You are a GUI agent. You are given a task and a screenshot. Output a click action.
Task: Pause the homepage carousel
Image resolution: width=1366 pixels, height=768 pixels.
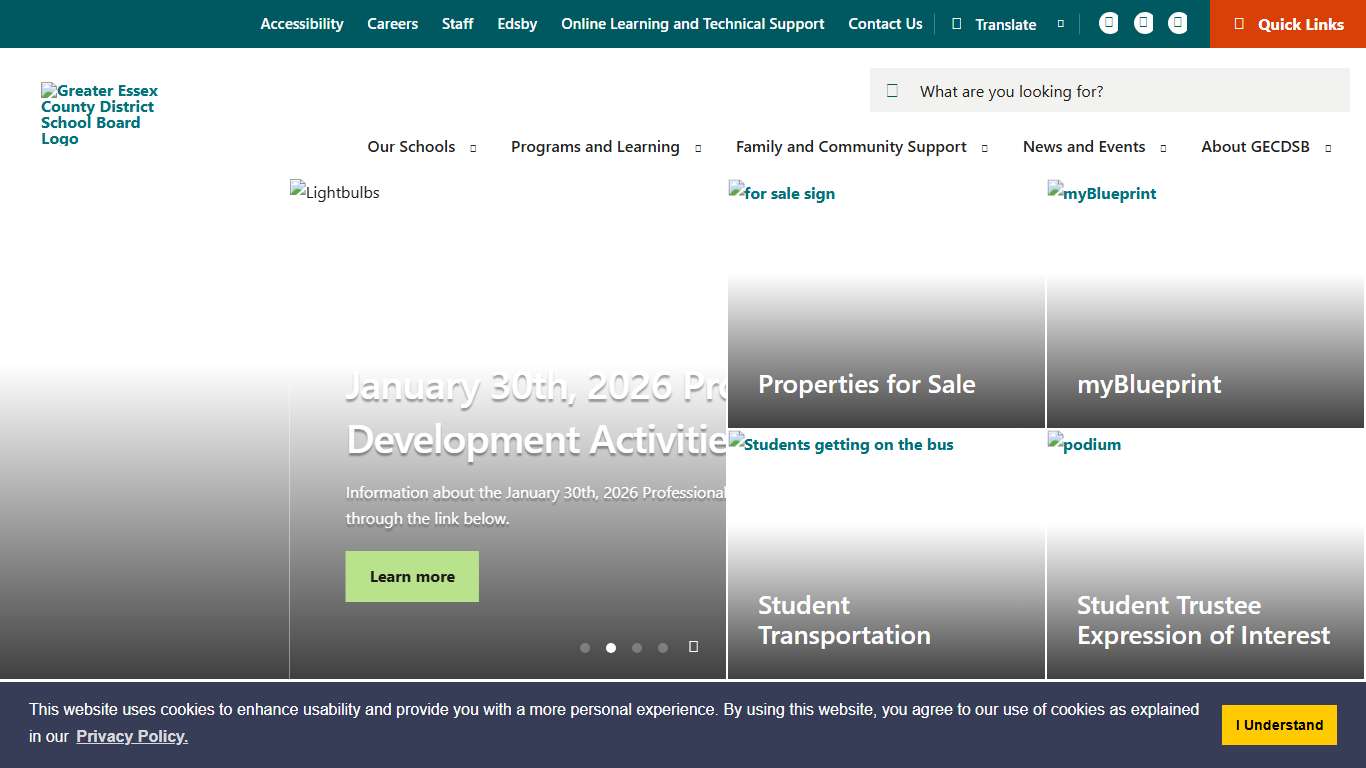pyautogui.click(x=693, y=647)
